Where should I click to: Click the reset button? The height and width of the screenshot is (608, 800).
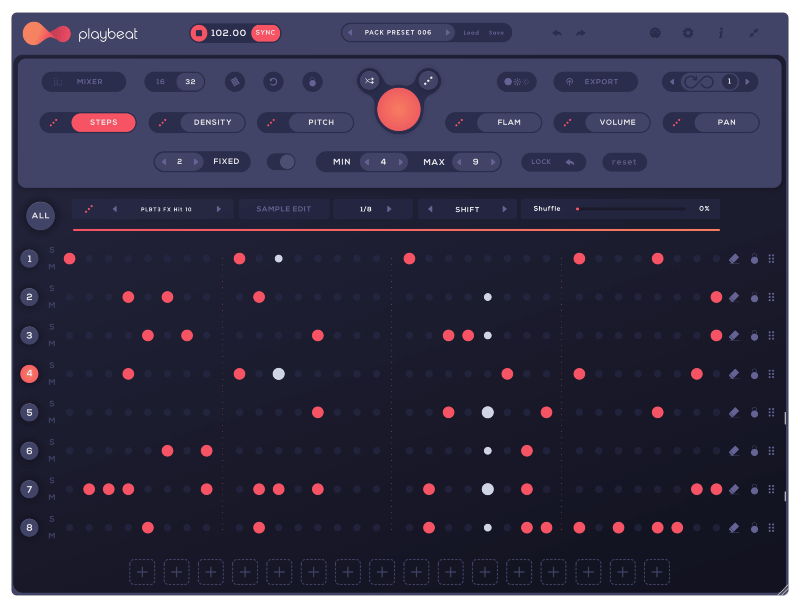(x=624, y=161)
